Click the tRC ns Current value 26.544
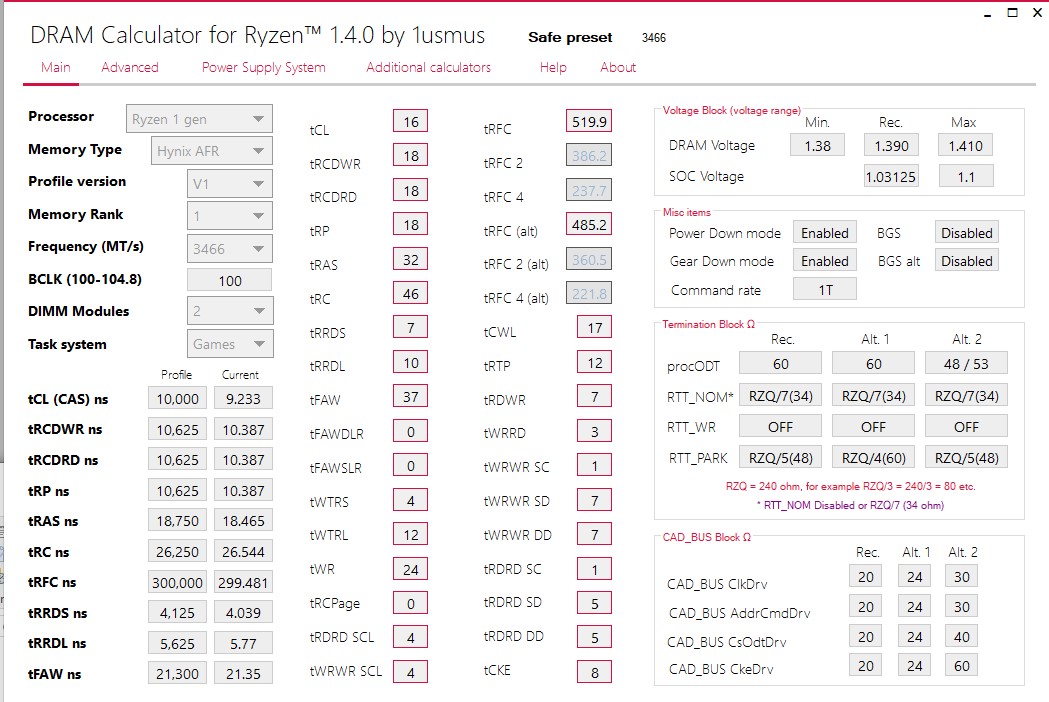The image size is (1049, 702). pos(243,552)
